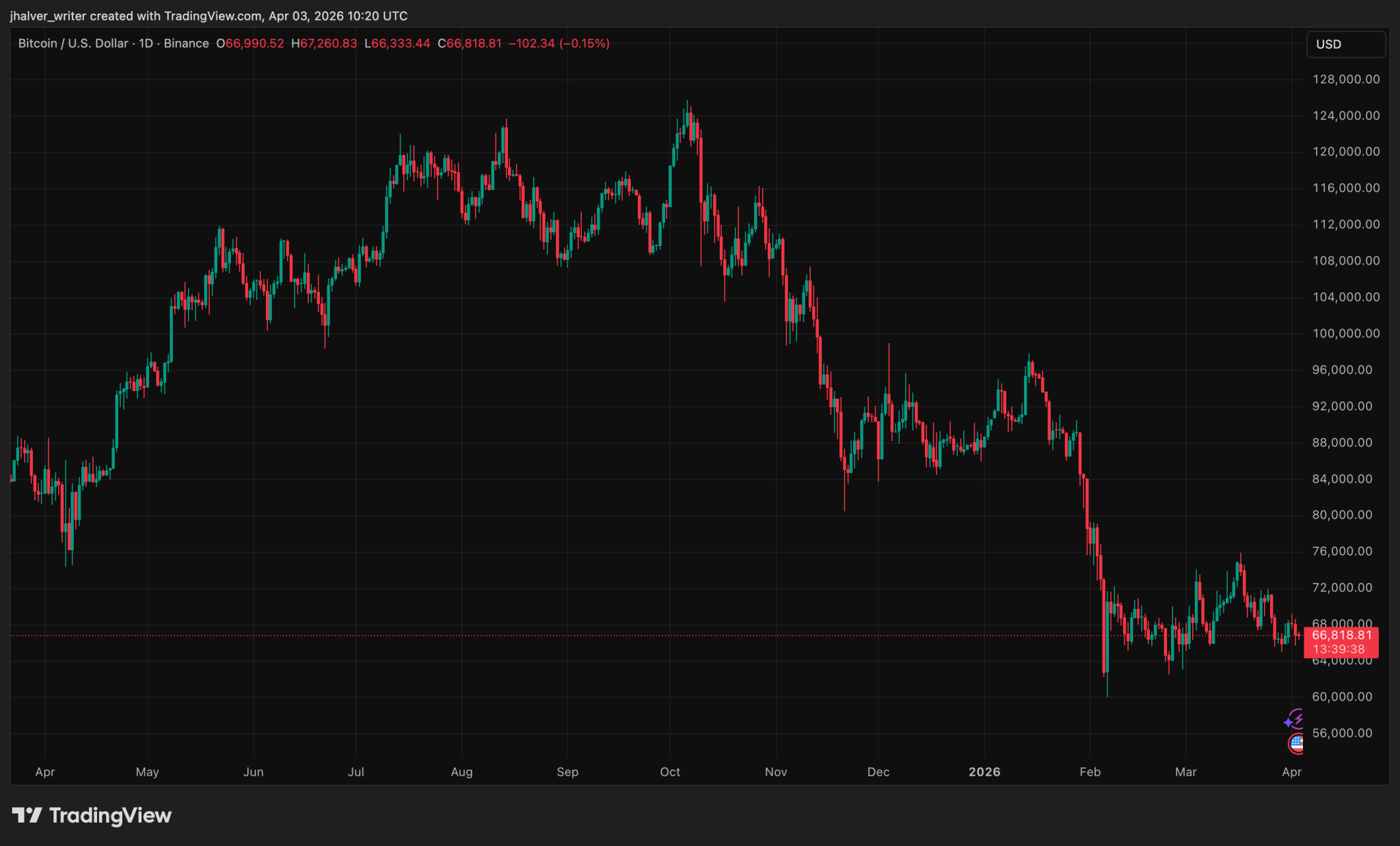Screen dimensions: 1400x846
Task: Click the Oct label on time axis
Action: pyautogui.click(x=670, y=772)
